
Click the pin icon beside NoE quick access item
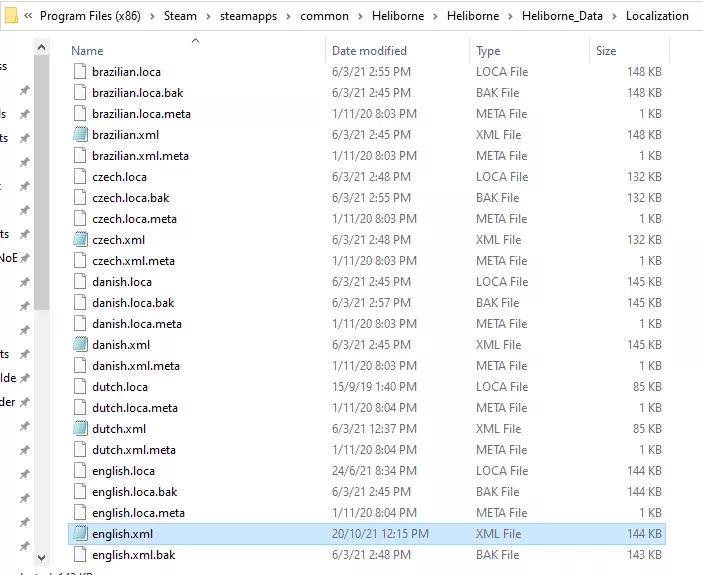coord(25,258)
